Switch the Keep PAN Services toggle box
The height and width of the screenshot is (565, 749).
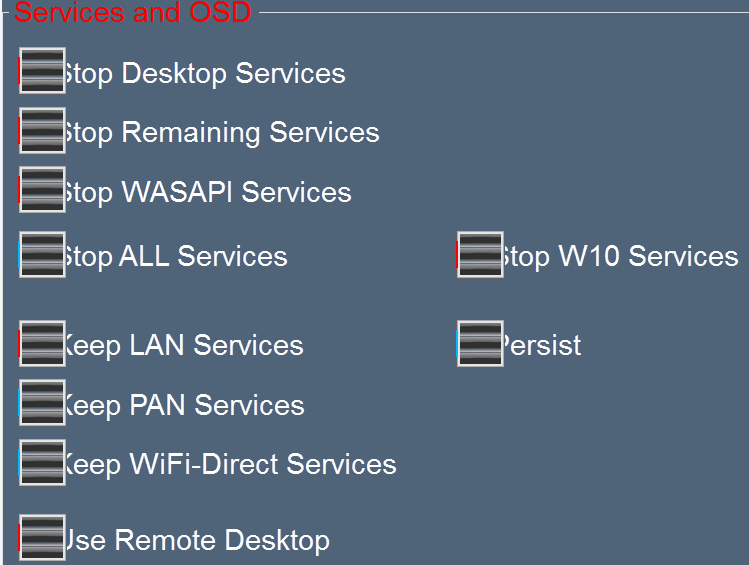coord(42,403)
